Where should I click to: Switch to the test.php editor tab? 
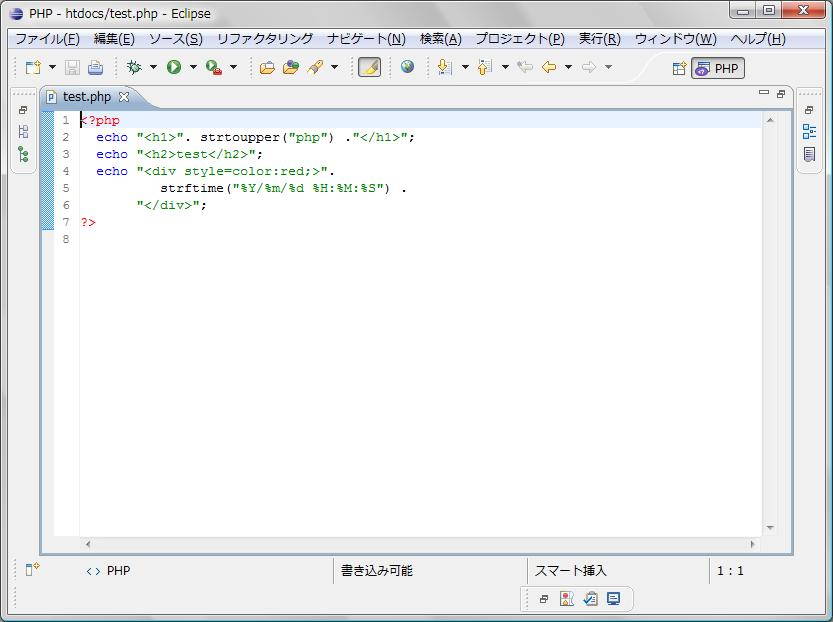87,97
